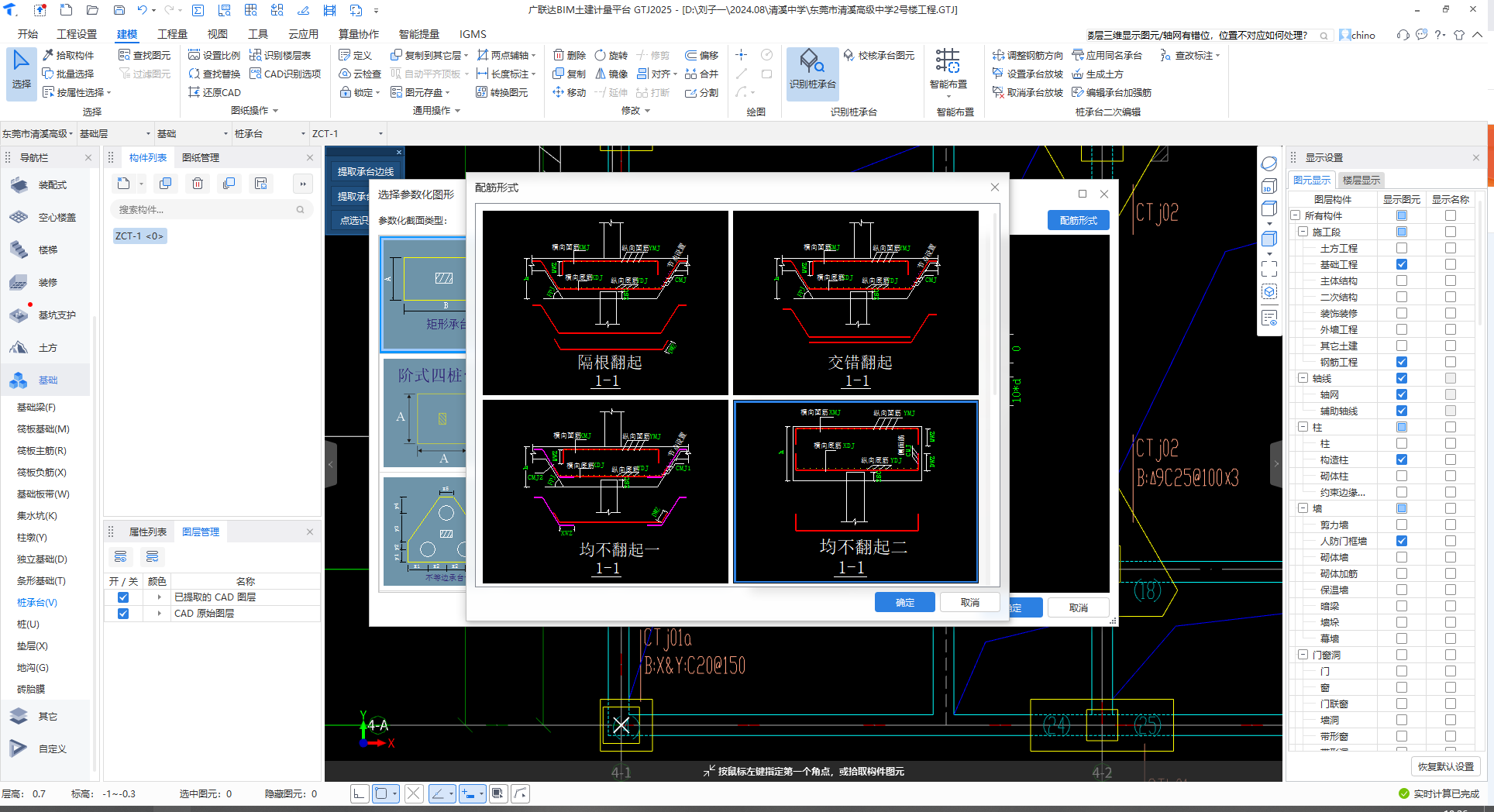
Task: Expand the 已提取的 CAD 图层 row arrow
Action: tap(159, 597)
